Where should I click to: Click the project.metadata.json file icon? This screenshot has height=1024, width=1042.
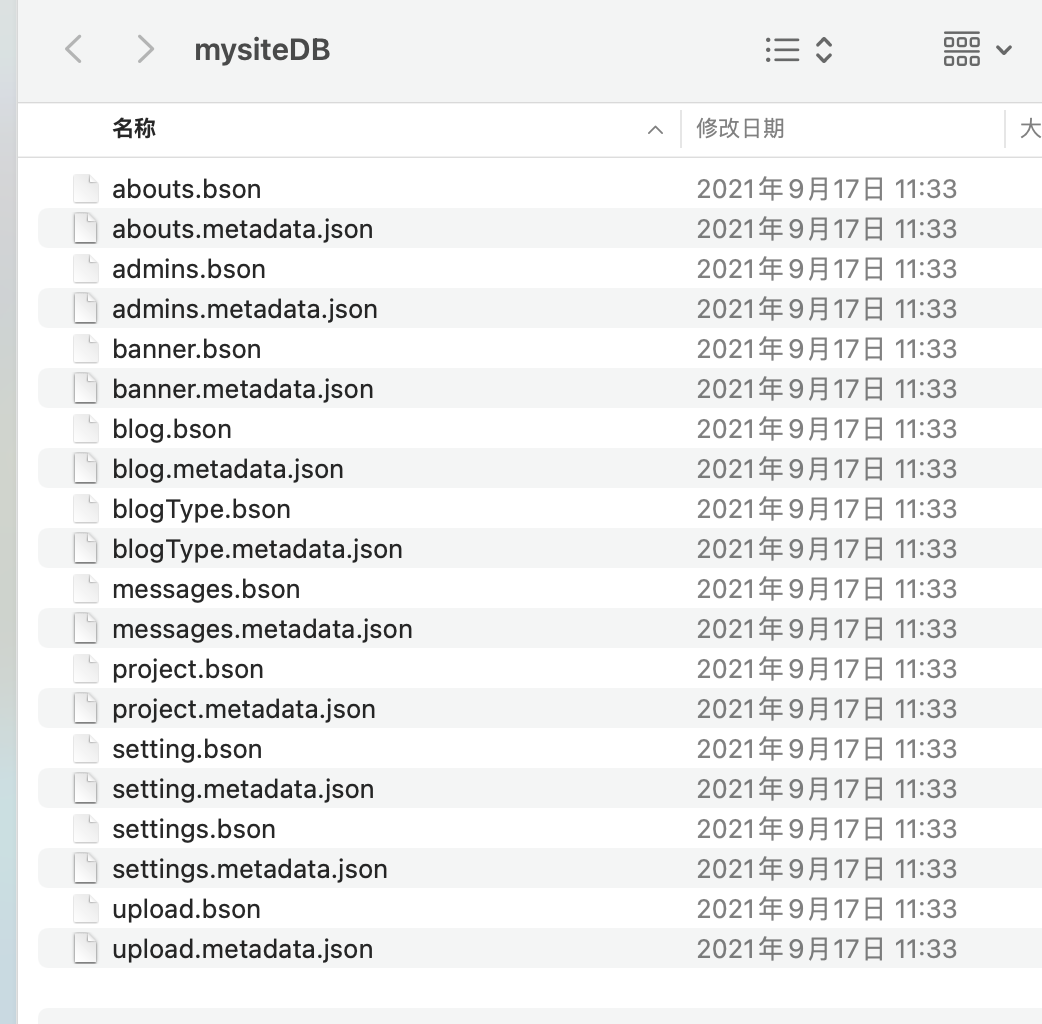(86, 709)
